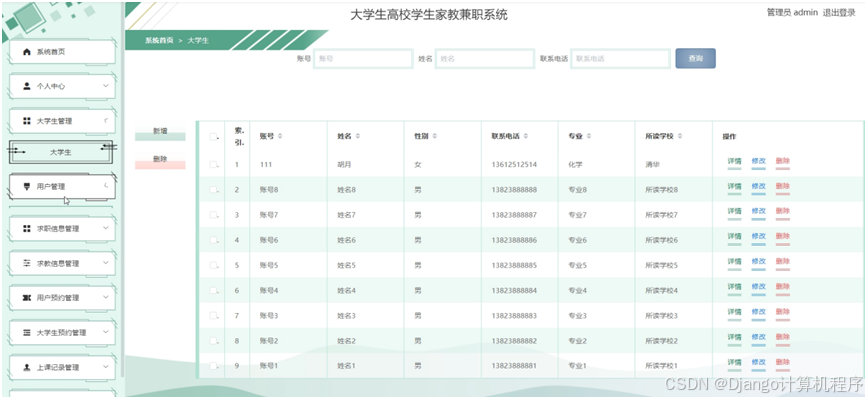Click phone number 13823888884
This screenshot has width=867, height=399.
pyautogui.click(x=514, y=290)
